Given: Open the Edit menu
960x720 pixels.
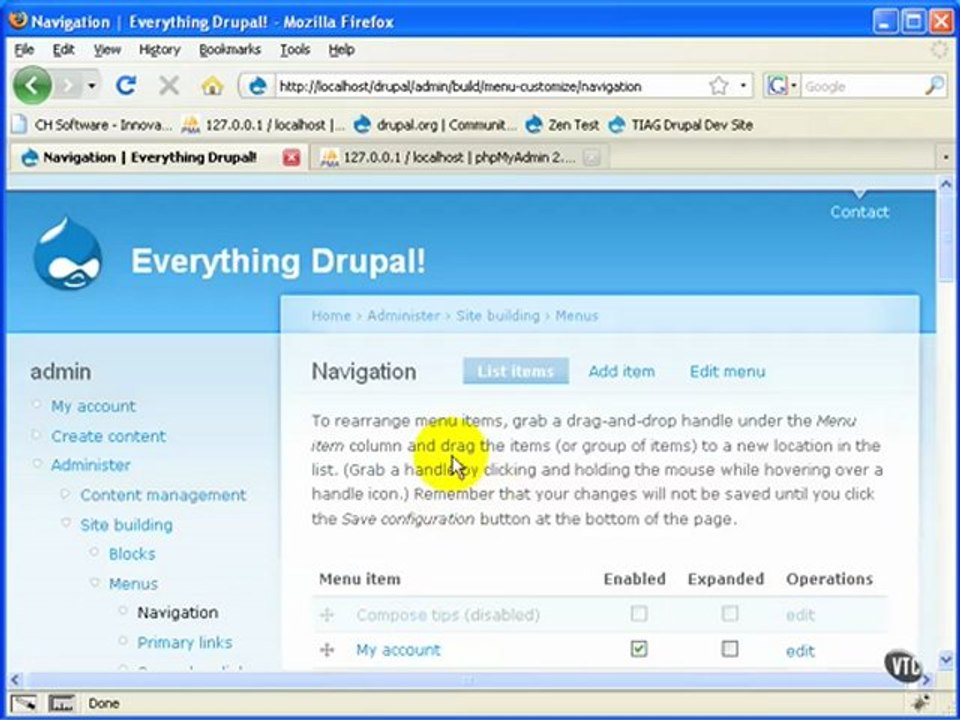Looking at the screenshot, I should pyautogui.click(x=63, y=50).
